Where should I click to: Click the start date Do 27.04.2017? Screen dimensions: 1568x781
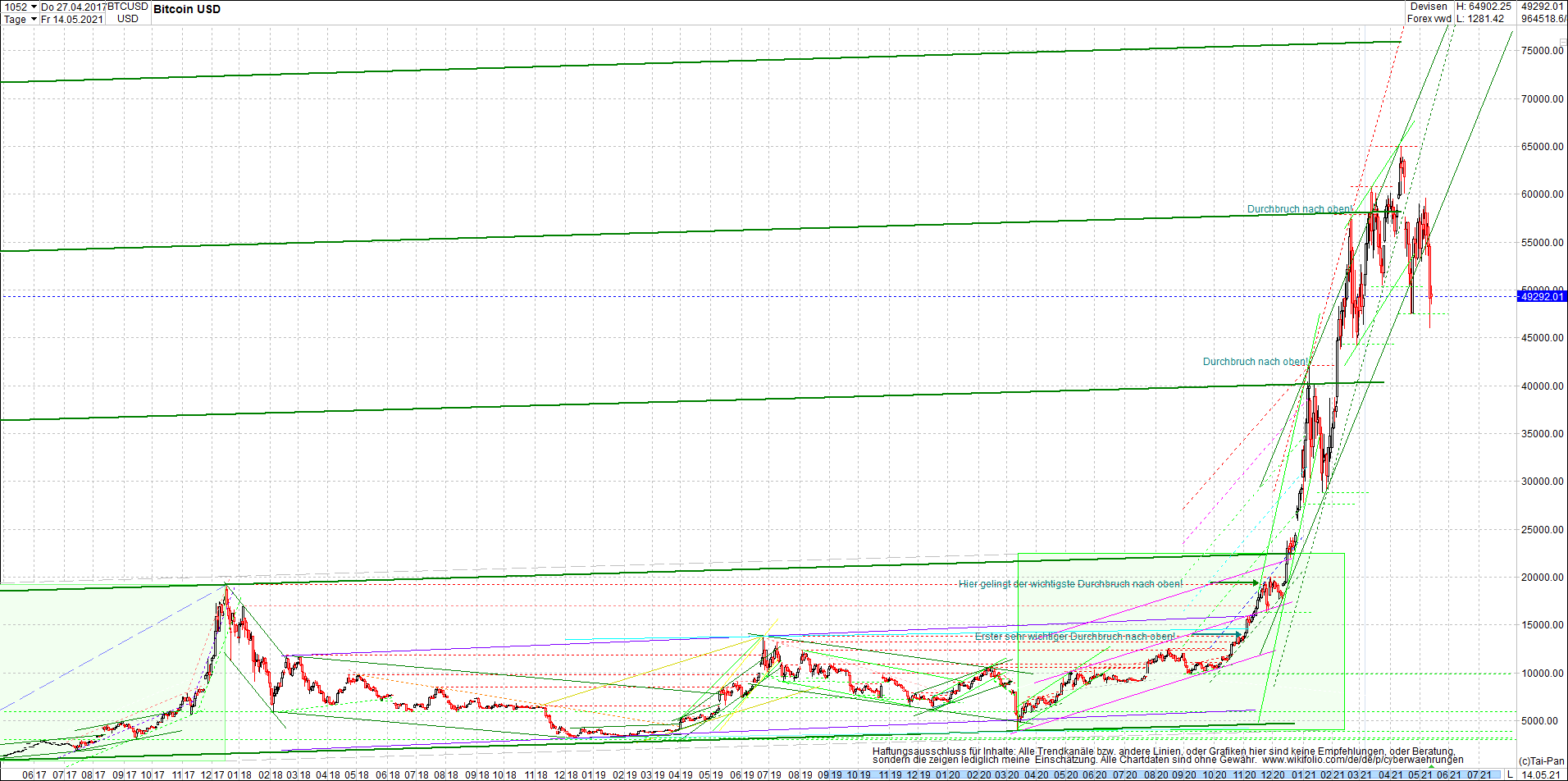(73, 7)
